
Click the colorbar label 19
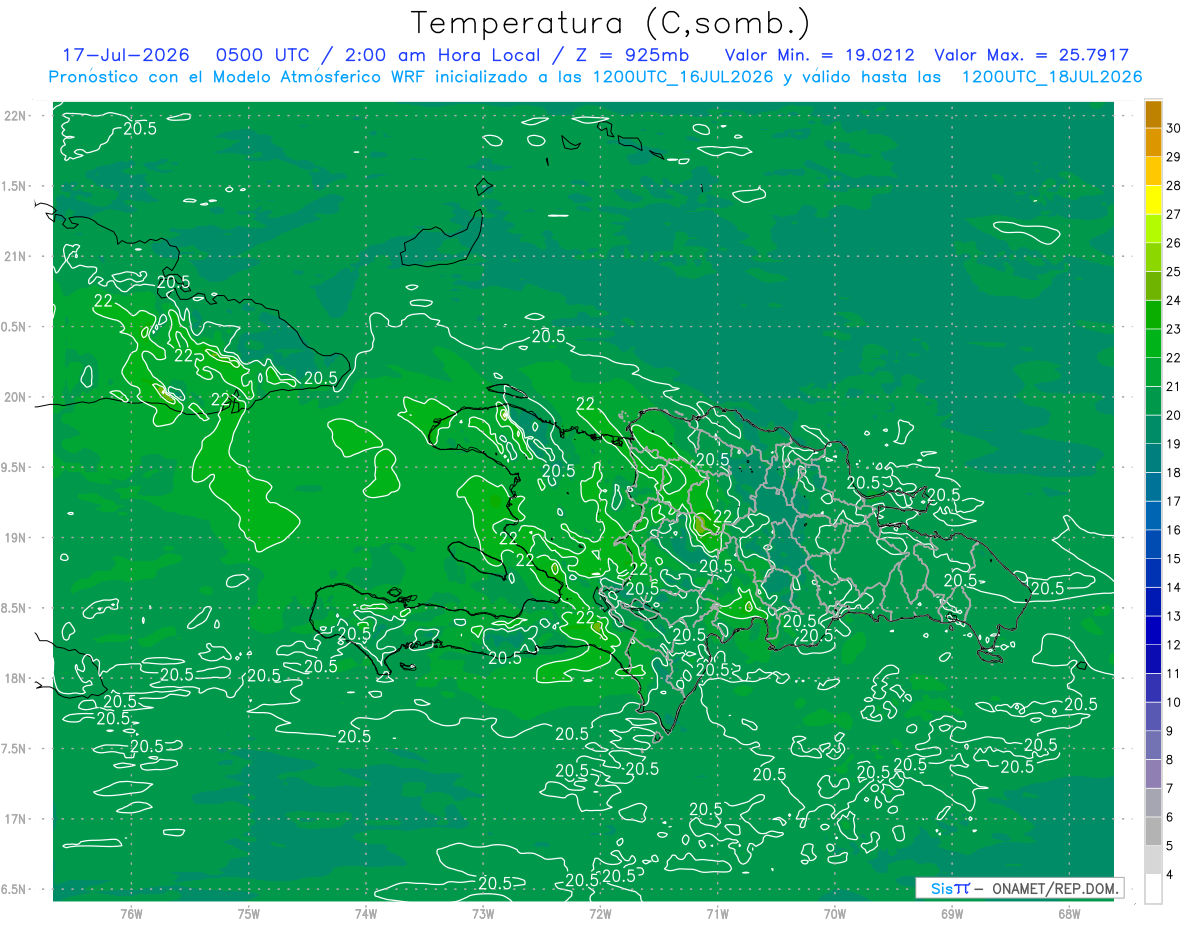(x=1174, y=444)
